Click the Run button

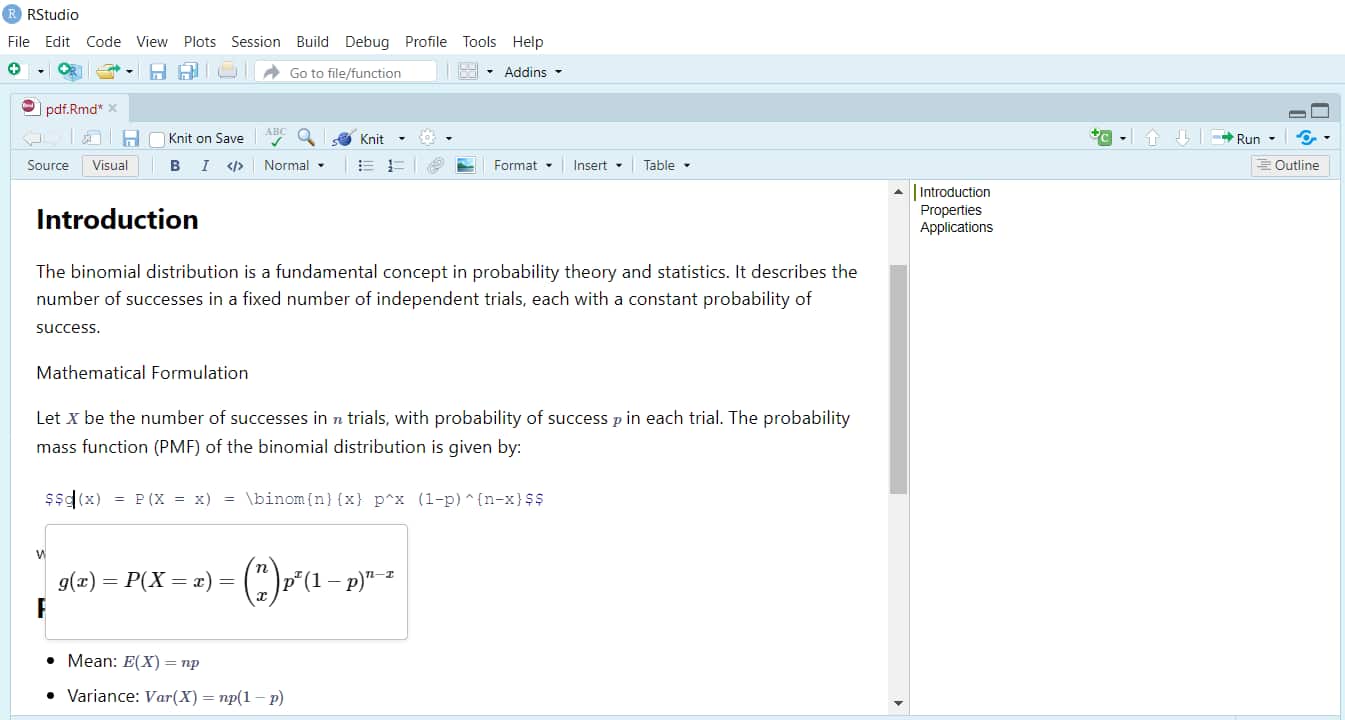[1241, 138]
